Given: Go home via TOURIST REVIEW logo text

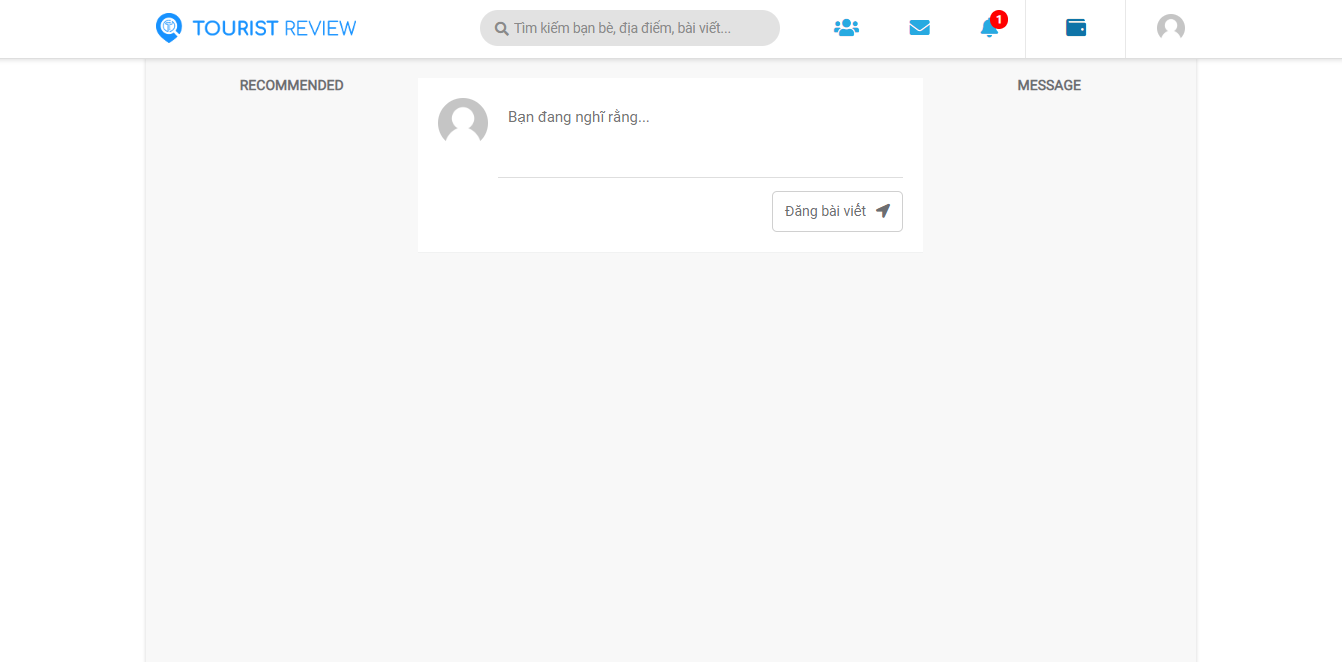Looking at the screenshot, I should pyautogui.click(x=274, y=28).
